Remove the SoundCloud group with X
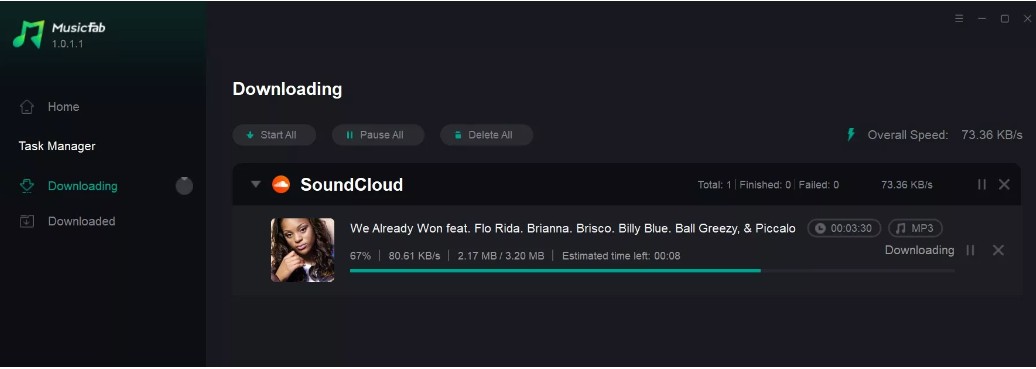This screenshot has width=1036, height=369. [1004, 184]
